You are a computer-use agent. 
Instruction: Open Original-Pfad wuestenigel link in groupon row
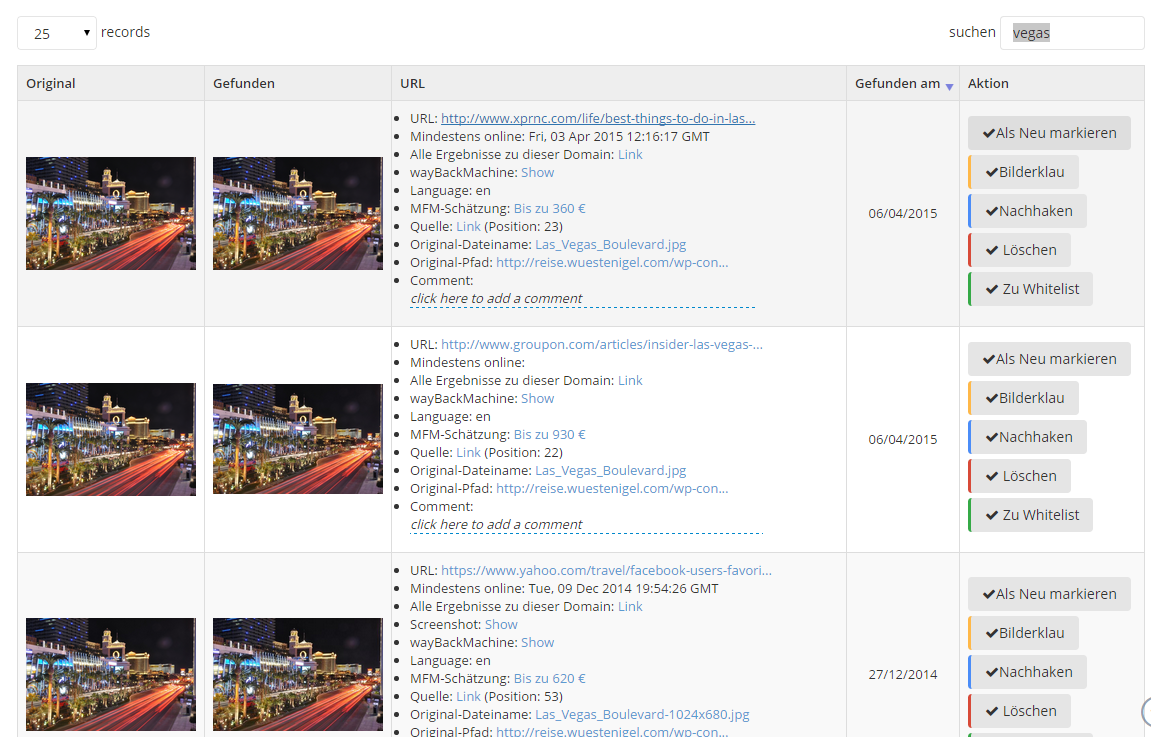[x=612, y=488]
